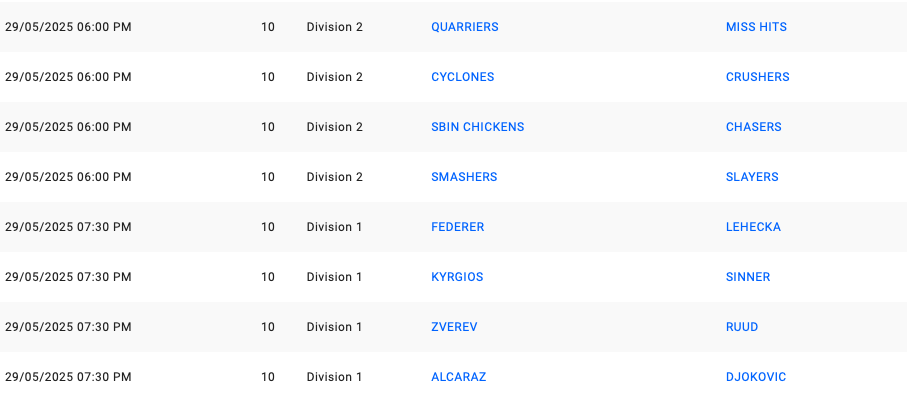Open the KYRGIOS team link
The height and width of the screenshot is (397, 907).
[x=457, y=277]
